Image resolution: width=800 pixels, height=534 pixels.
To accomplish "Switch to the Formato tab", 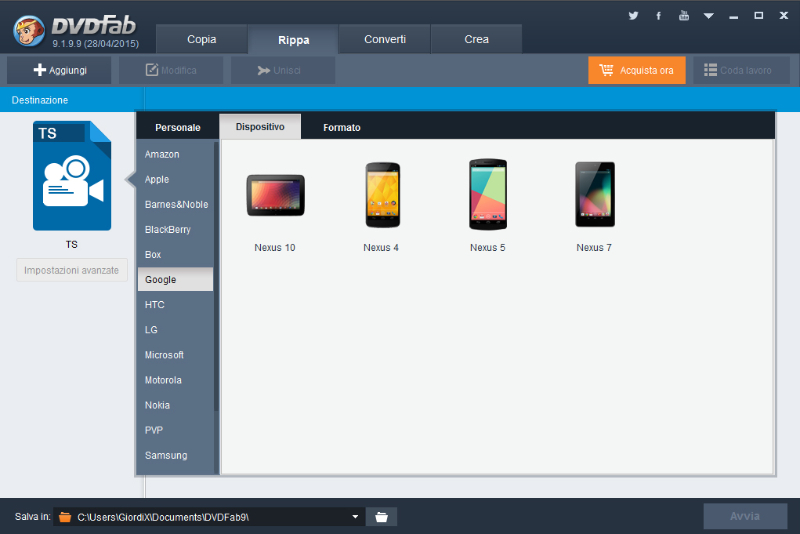I will click(x=342, y=127).
